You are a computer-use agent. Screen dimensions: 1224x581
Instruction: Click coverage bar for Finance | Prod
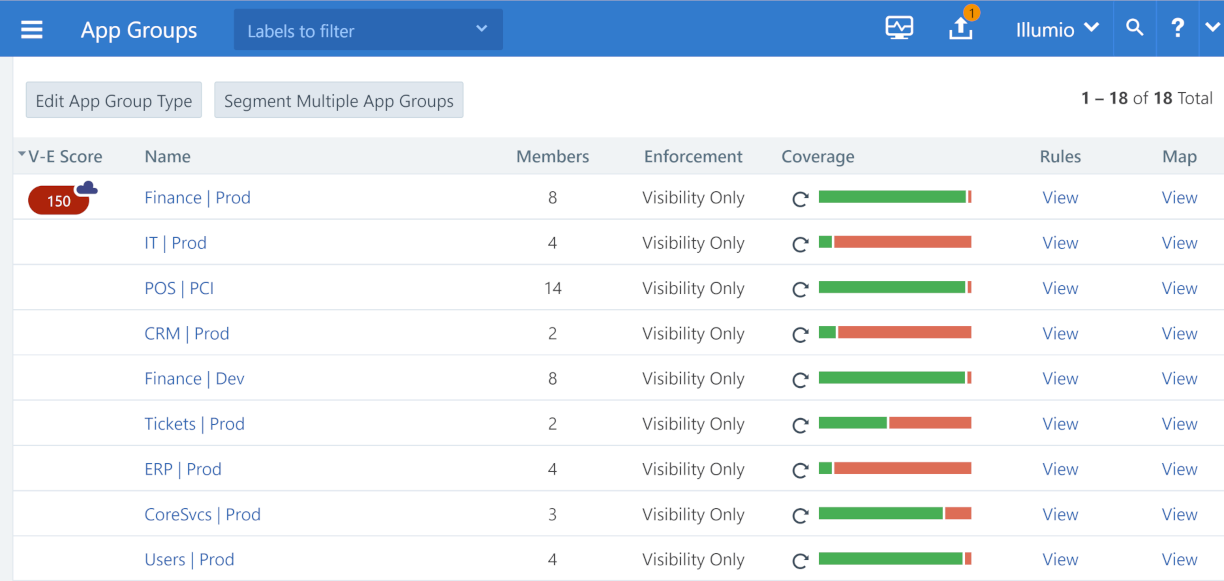[895, 197]
